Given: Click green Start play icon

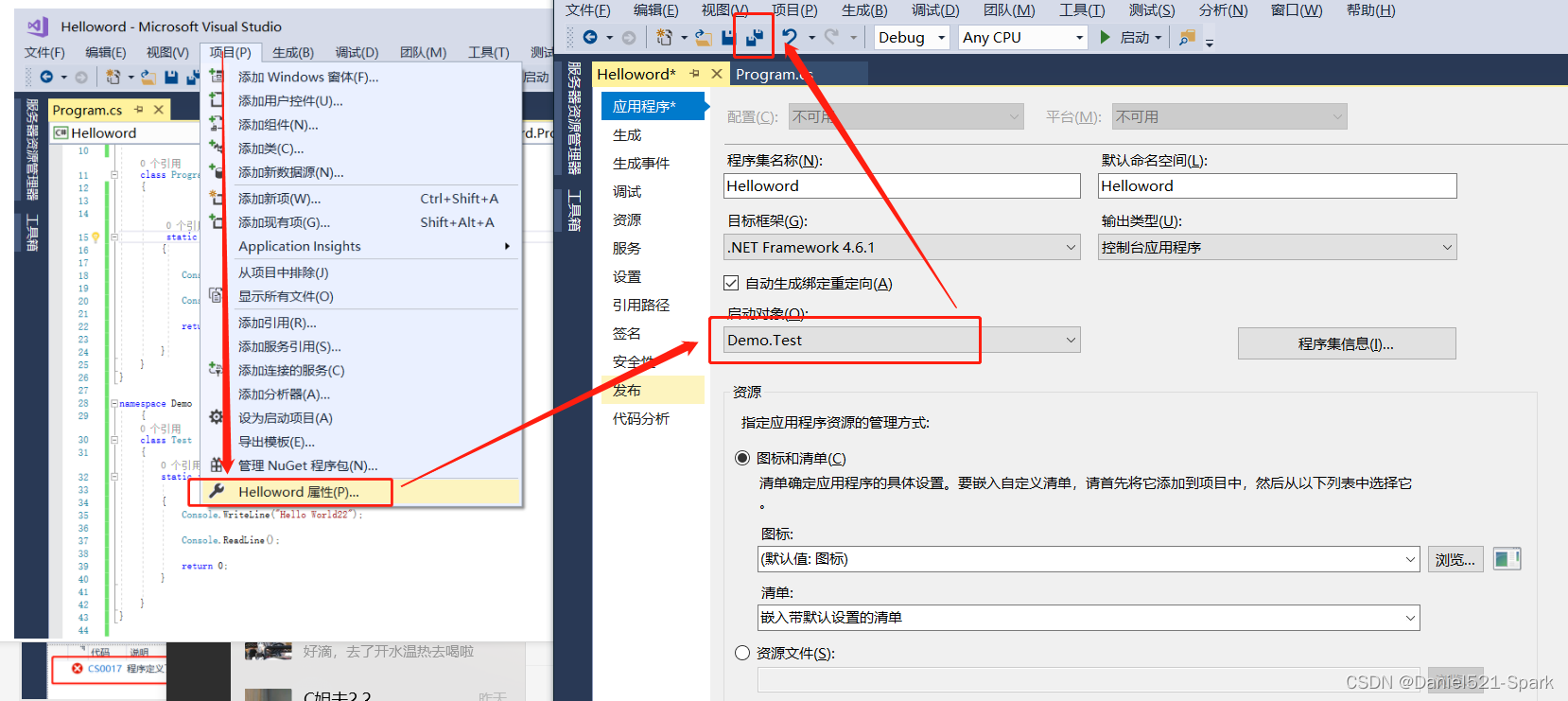Looking at the screenshot, I should click(1105, 37).
